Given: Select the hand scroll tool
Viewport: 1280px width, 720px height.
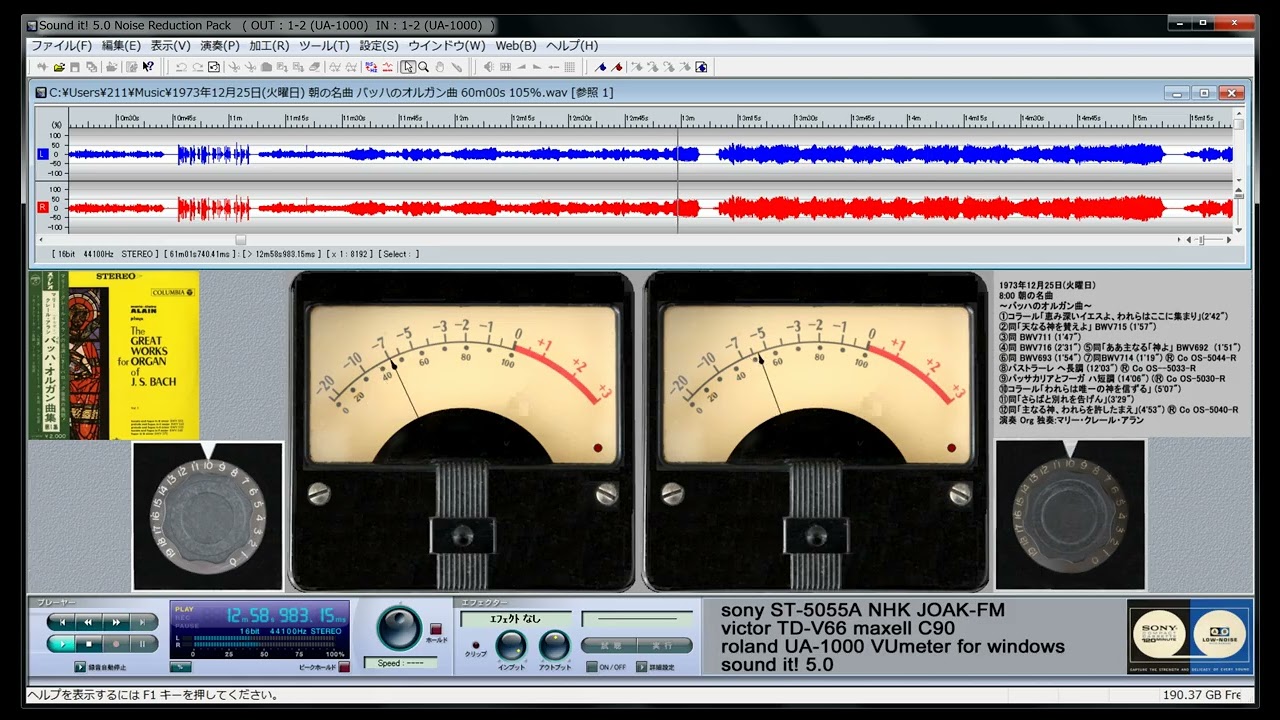Looking at the screenshot, I should (x=440, y=67).
